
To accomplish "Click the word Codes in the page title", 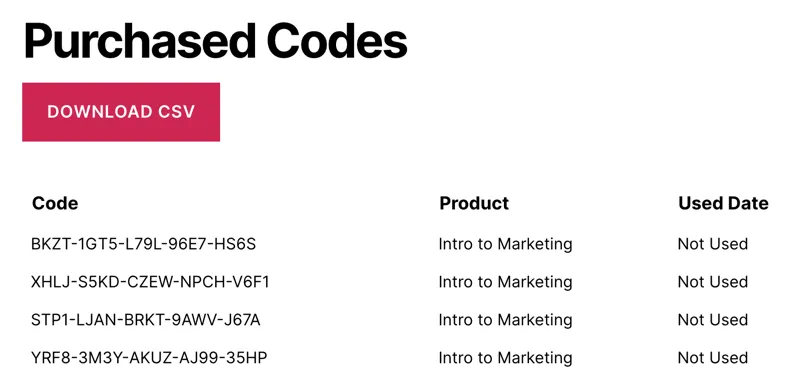I will (x=337, y=41).
